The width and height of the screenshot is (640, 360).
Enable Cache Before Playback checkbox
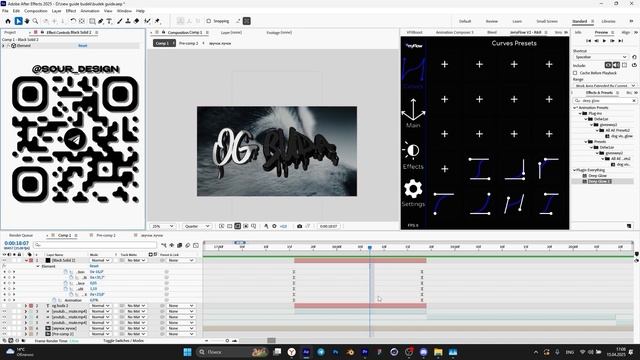575,73
